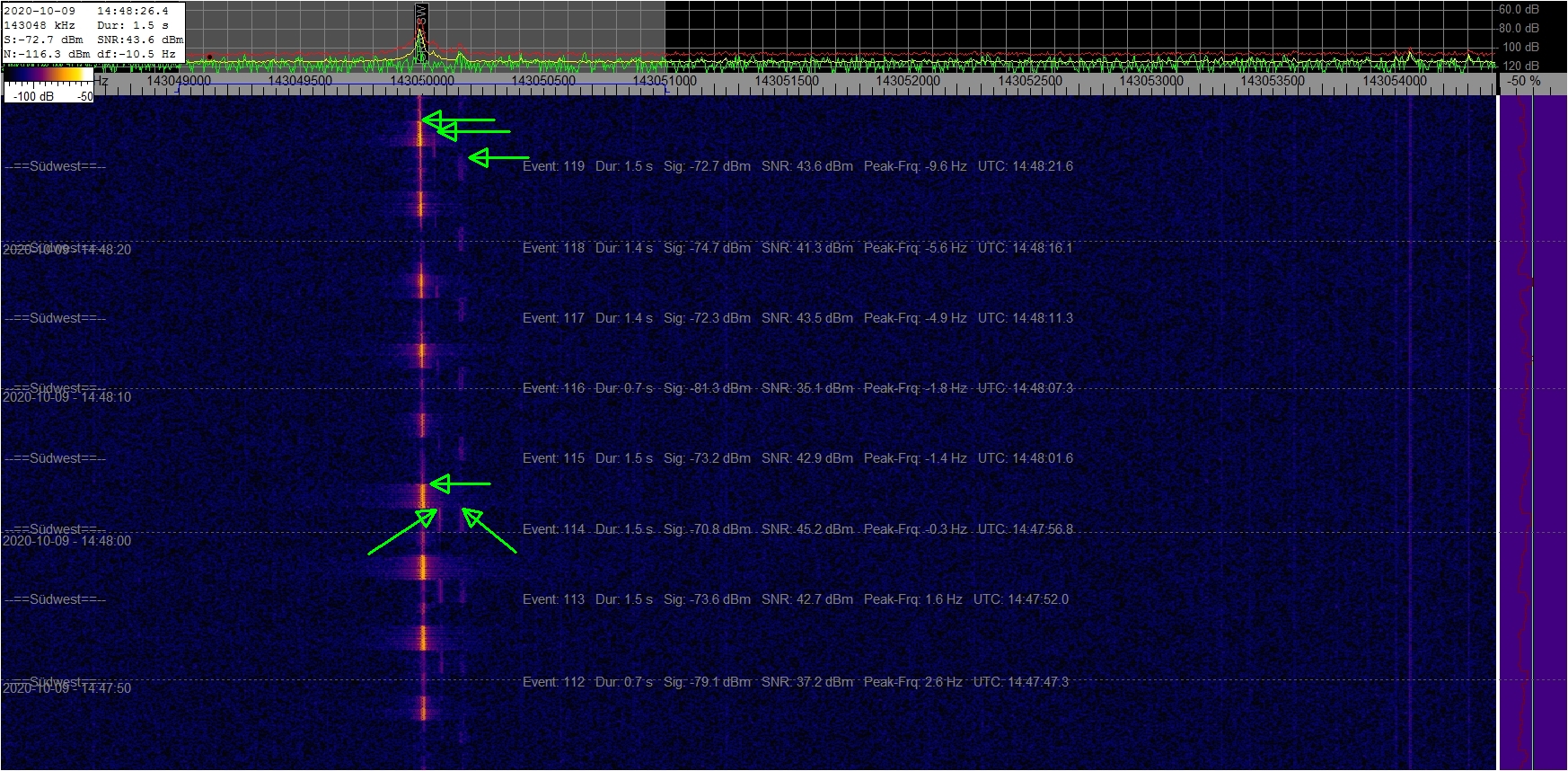Click the S:-72.7 dBm readout in the info box
The width and height of the screenshot is (1568, 771).
(43, 40)
